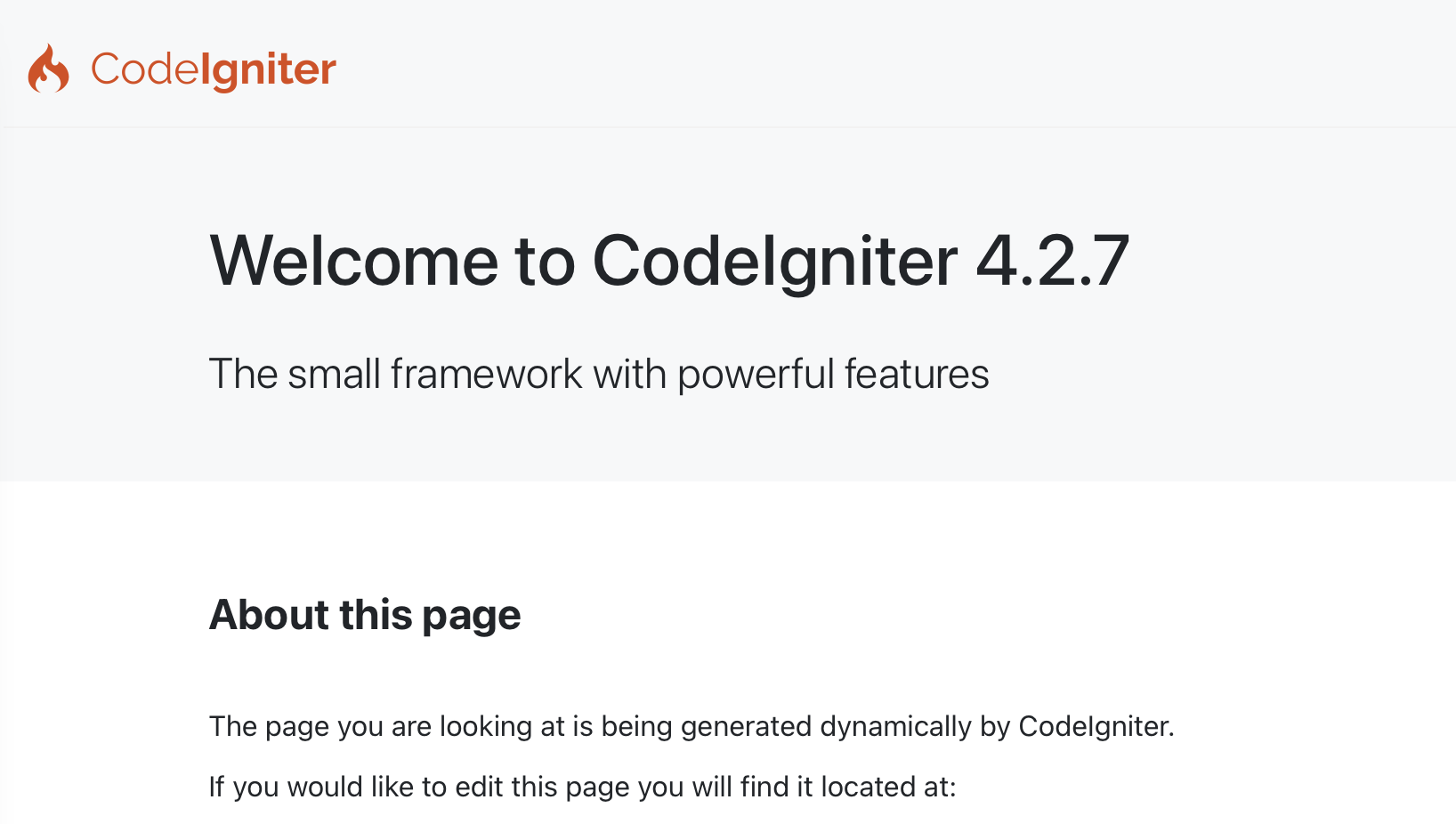Click the sentence about being generated dynamically

(x=692, y=727)
